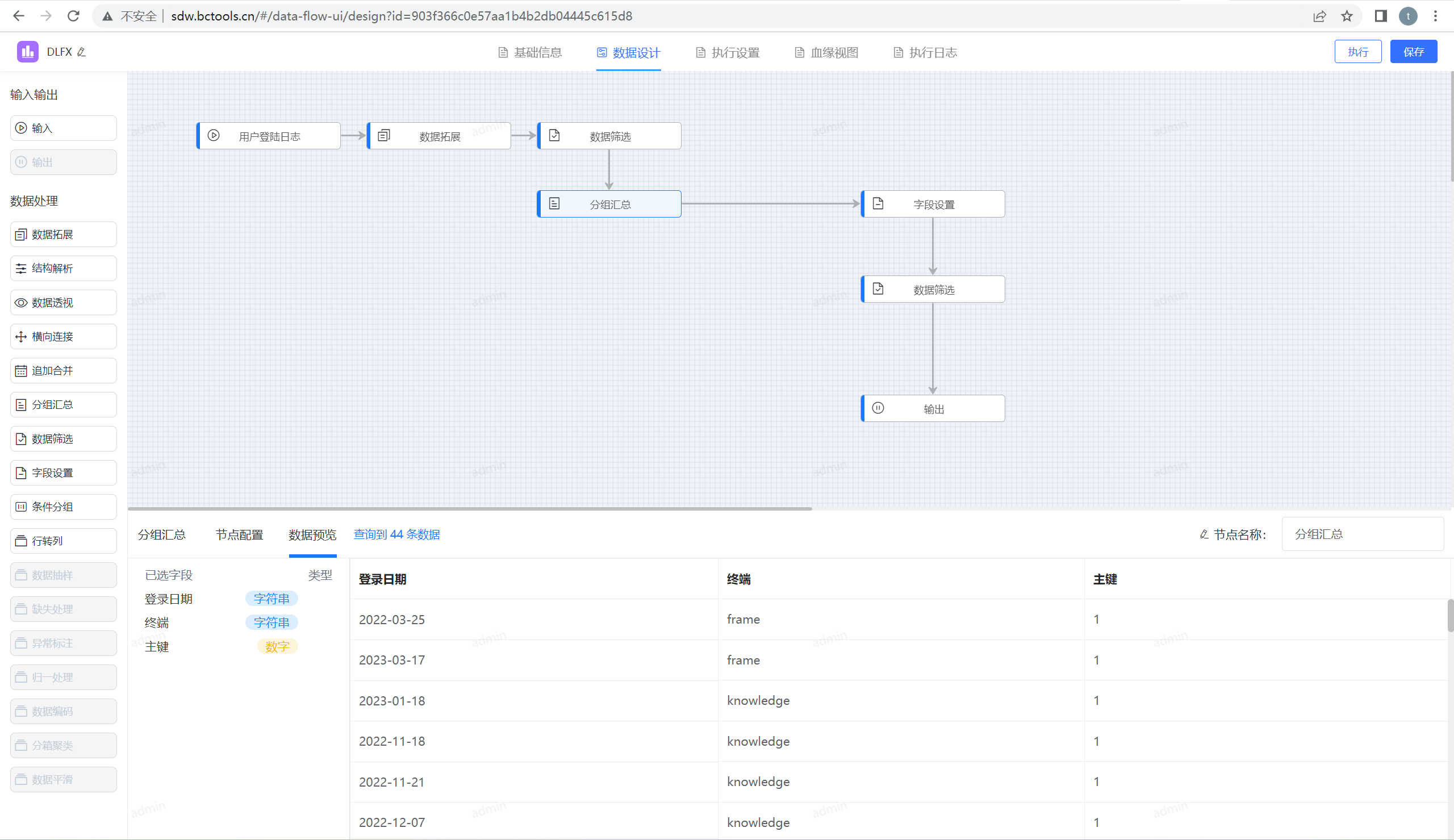Bookmark this page with the star icon

[1347, 16]
